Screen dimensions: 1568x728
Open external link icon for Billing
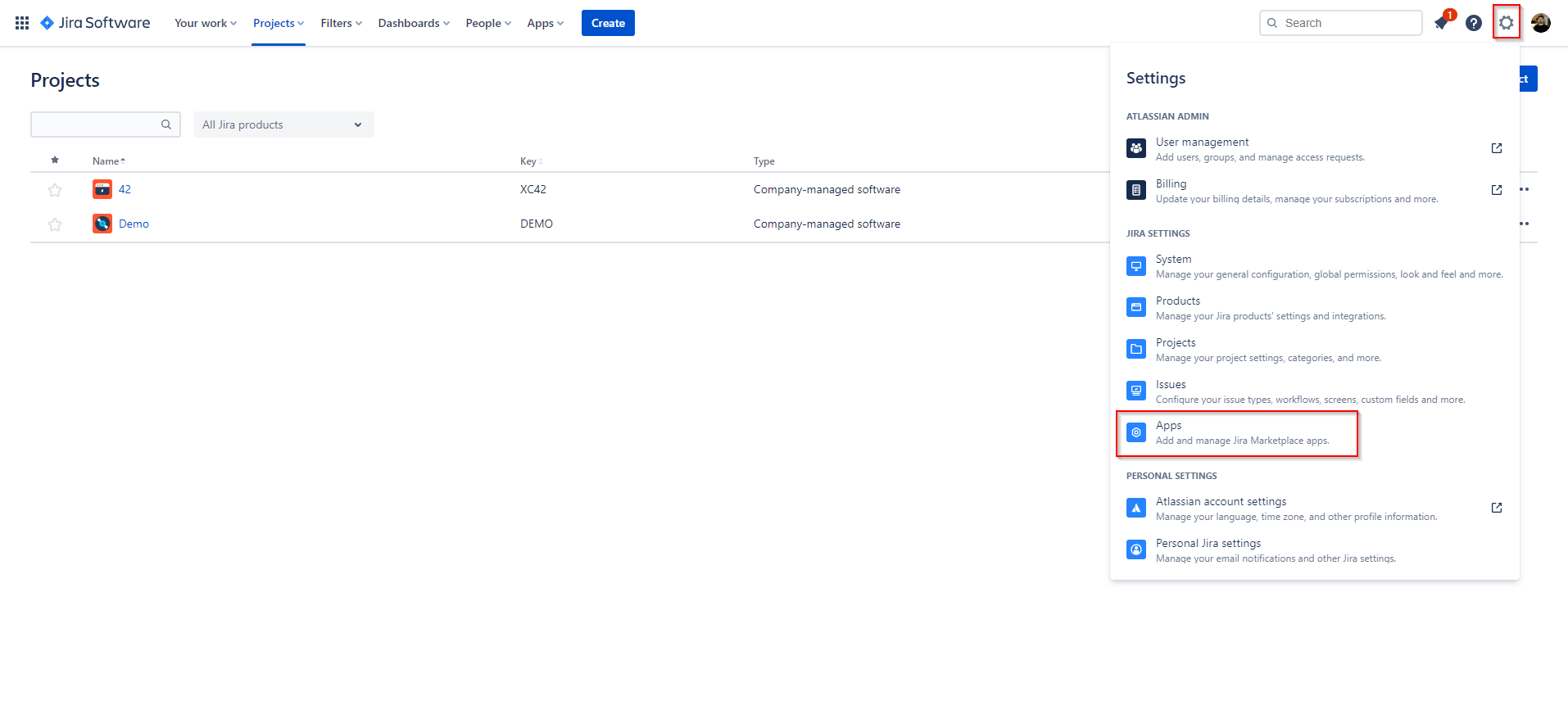click(1496, 190)
